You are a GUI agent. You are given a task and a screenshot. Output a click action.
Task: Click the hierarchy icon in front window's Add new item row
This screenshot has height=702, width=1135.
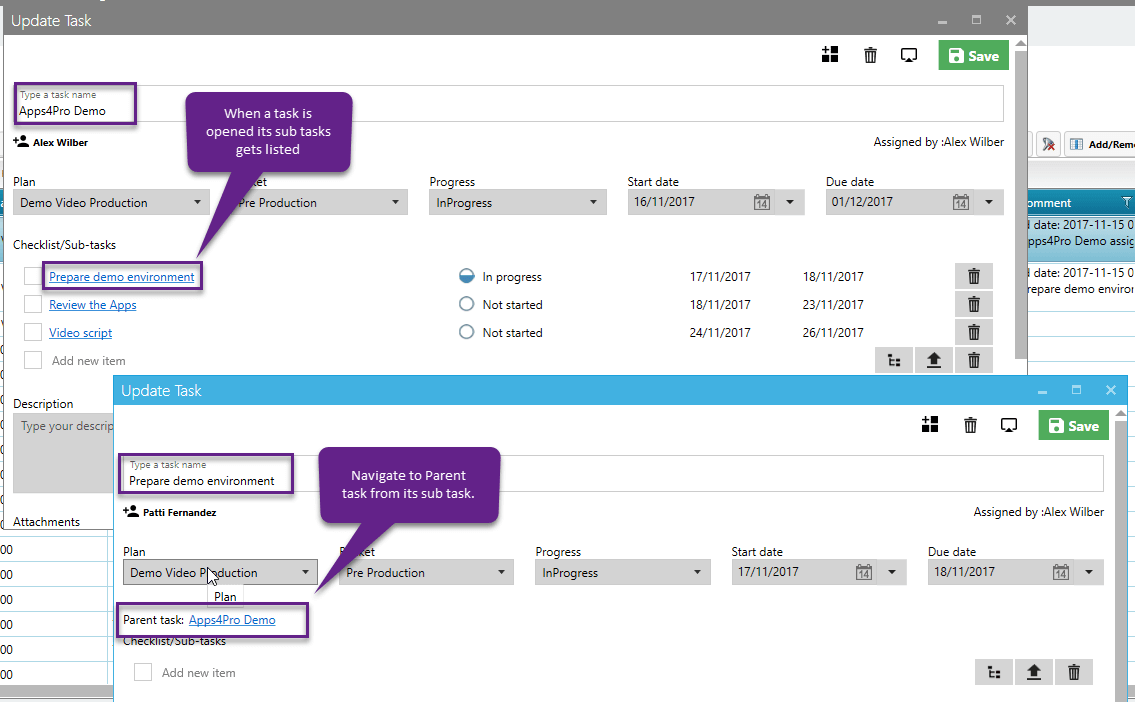click(994, 673)
